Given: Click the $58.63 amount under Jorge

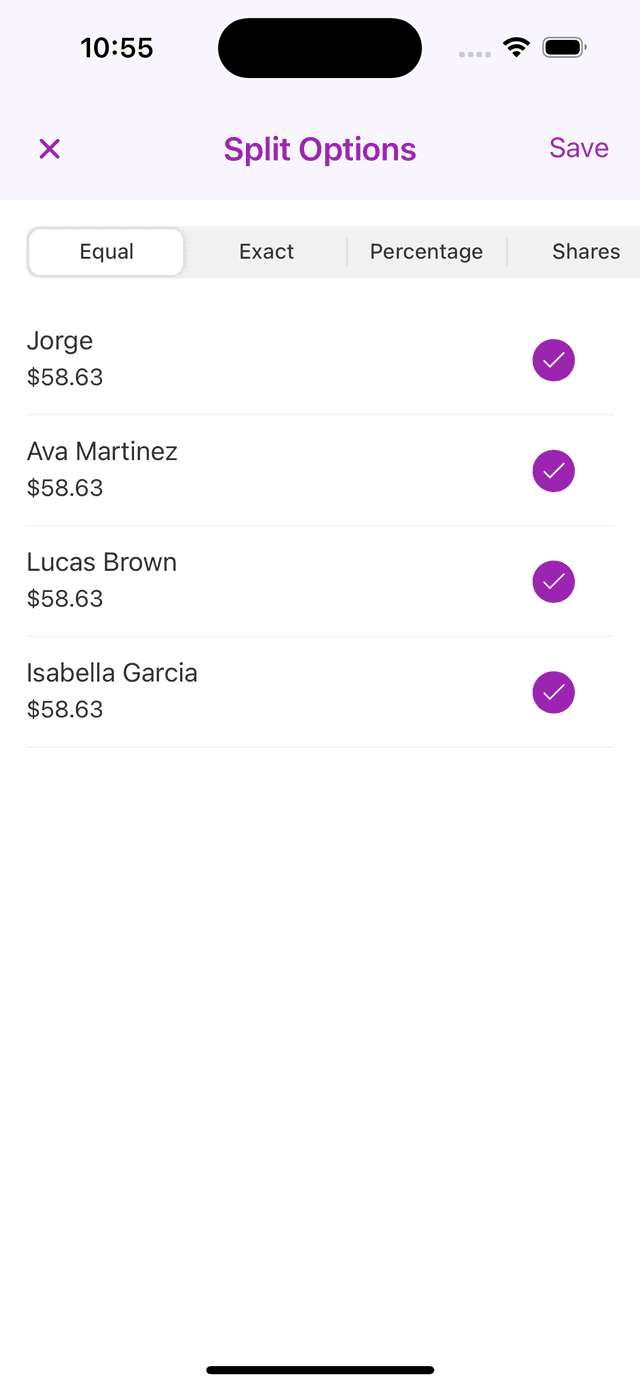Looking at the screenshot, I should (x=65, y=378).
